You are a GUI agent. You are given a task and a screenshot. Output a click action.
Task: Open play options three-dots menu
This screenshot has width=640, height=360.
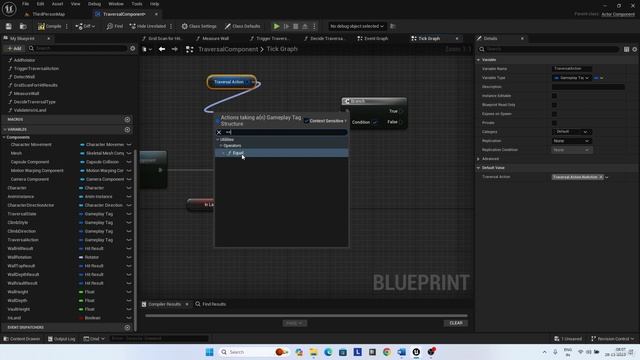[x=314, y=26]
